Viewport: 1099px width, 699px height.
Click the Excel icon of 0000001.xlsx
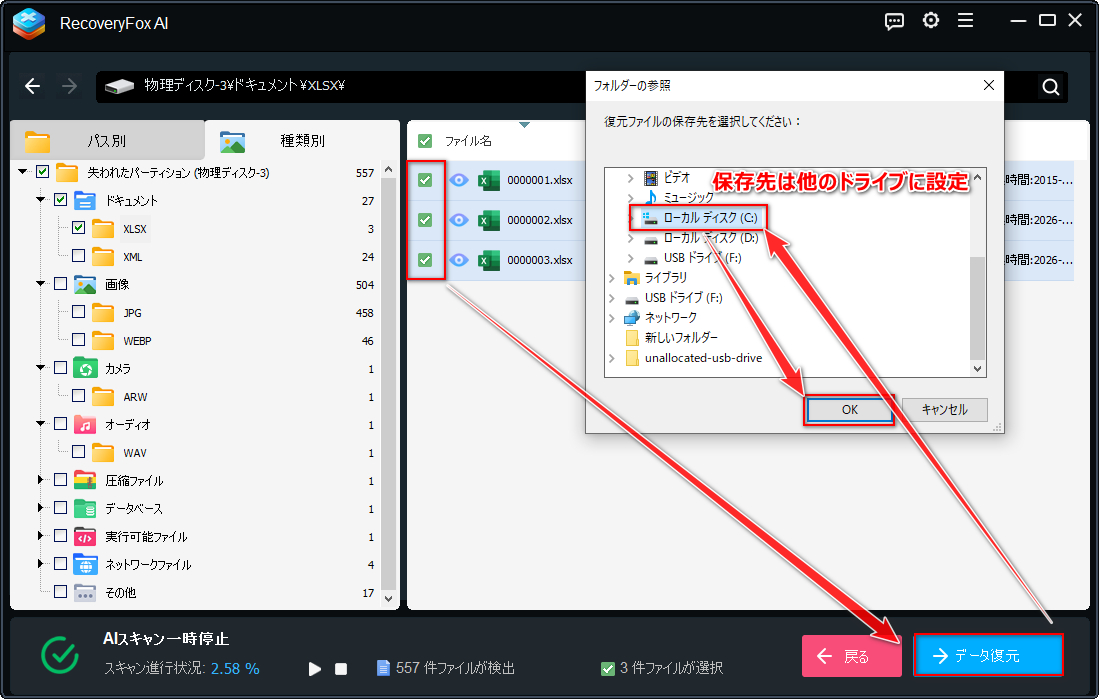[489, 180]
